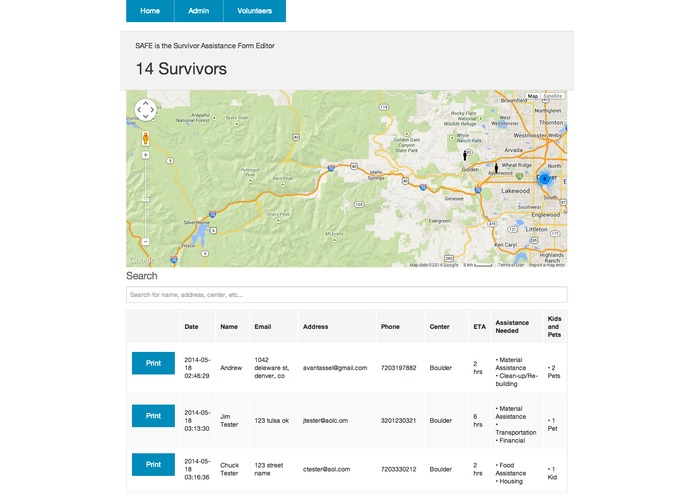The width and height of the screenshot is (695, 494).
Task: Click the Street View pegman icon
Action: (145, 138)
